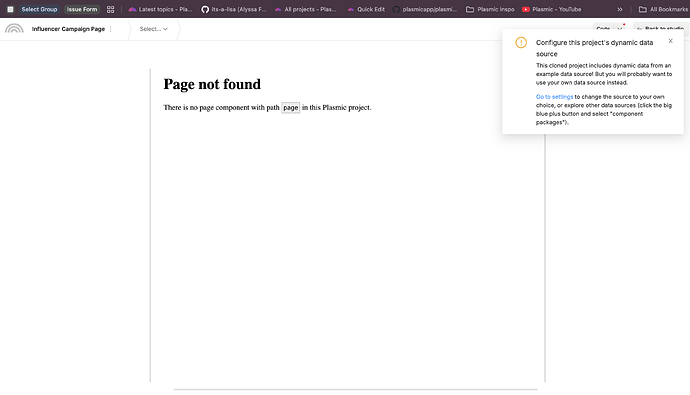
Task: Open the Influencer Campaign Page options menu
Action: click(x=110, y=29)
